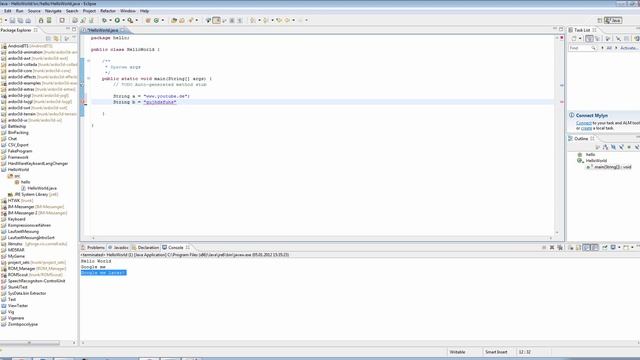Click the Connect link under Connect Mylyn
The width and height of the screenshot is (640, 360).
tap(584, 123)
